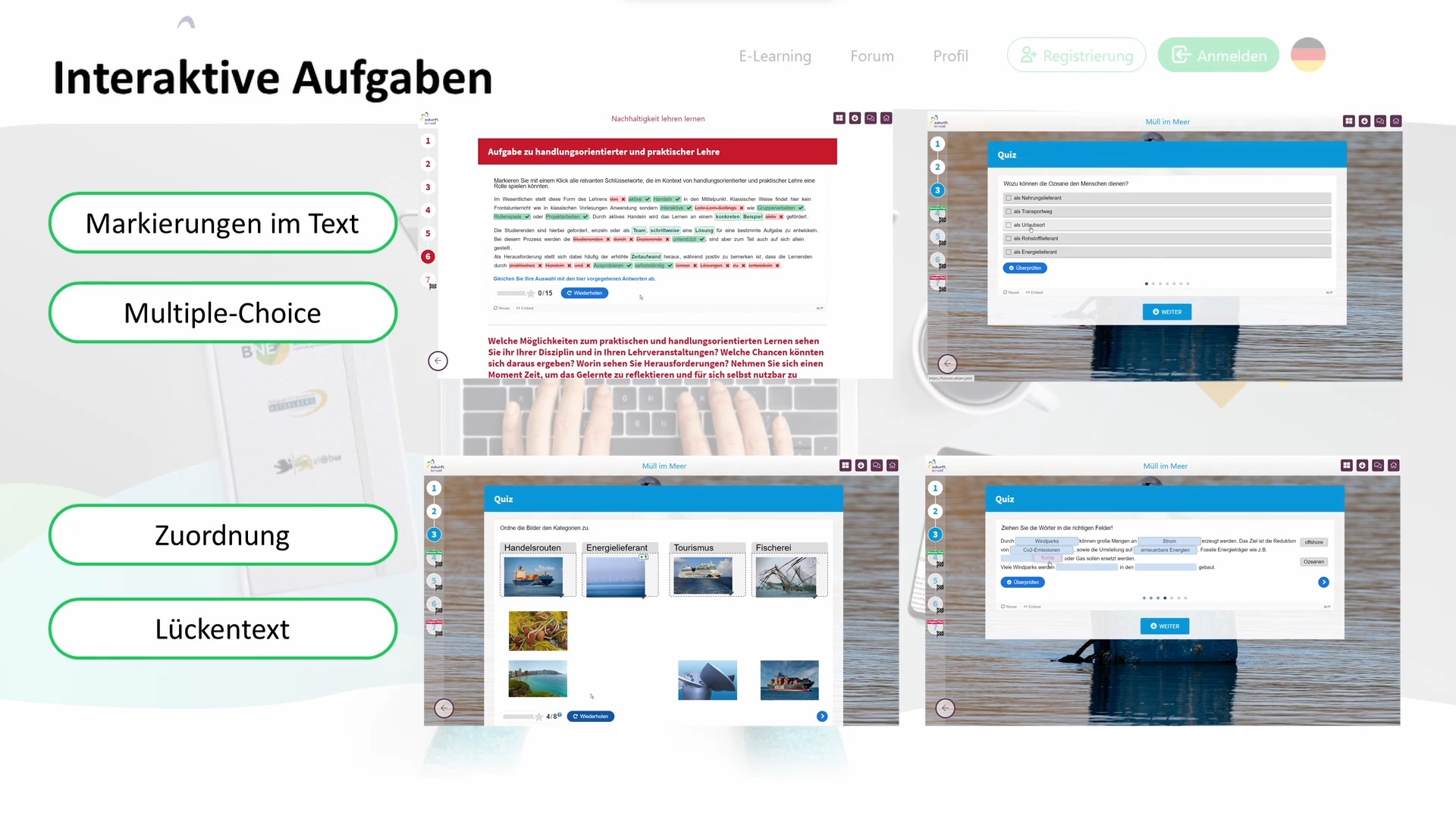Viewport: 1456px width, 819px height.
Task: Toggle the checkbox als Energielieferant
Action: tap(1009, 251)
